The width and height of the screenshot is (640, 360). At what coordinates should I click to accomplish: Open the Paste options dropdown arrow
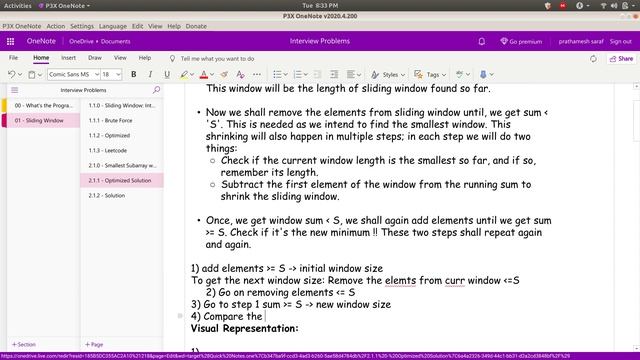click(40, 74)
